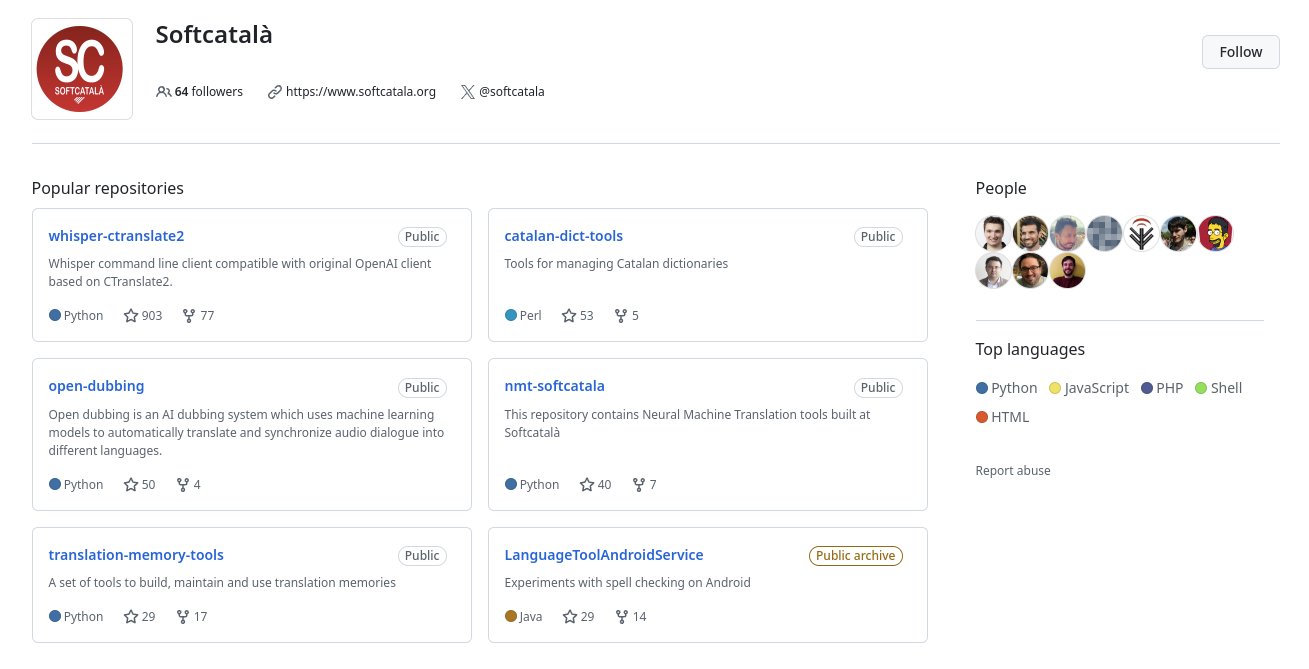This screenshot has height=669, width=1309.
Task: Click the Softcatalà organization logo
Action: tap(81, 69)
